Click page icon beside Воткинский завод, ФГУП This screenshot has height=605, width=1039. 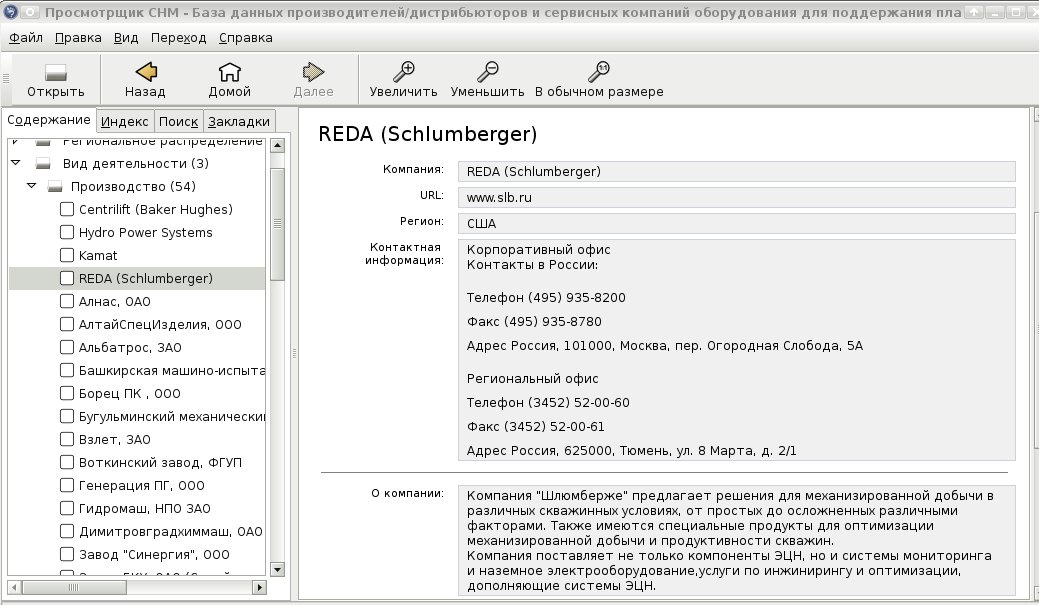click(x=67, y=463)
